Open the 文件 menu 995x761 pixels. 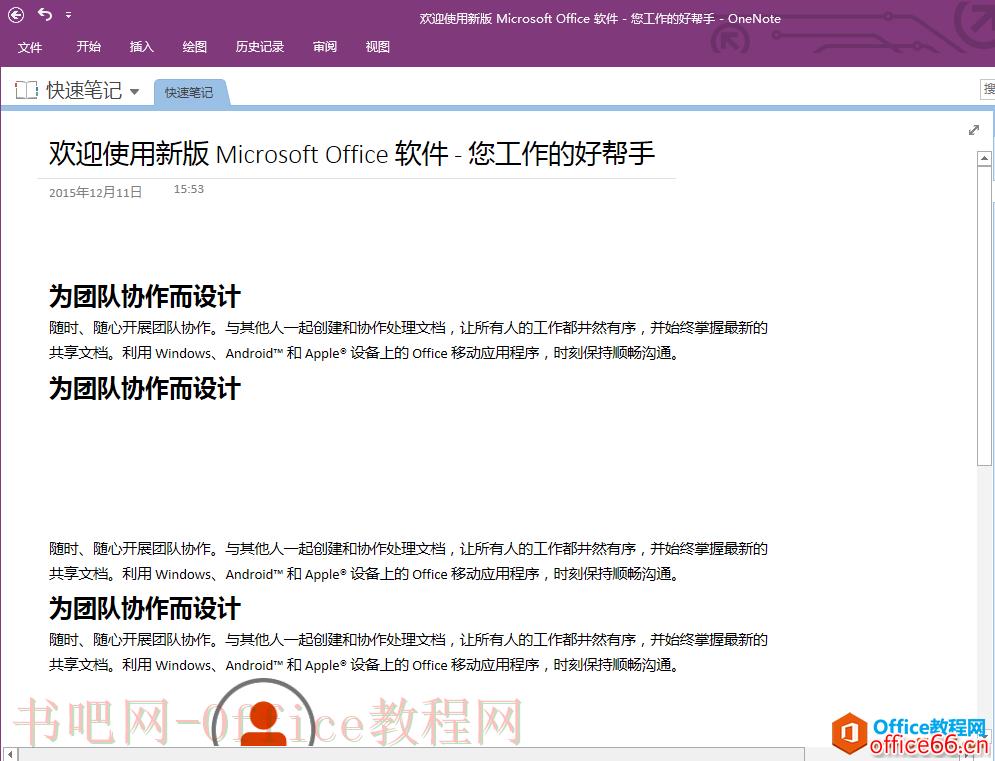pyautogui.click(x=30, y=47)
